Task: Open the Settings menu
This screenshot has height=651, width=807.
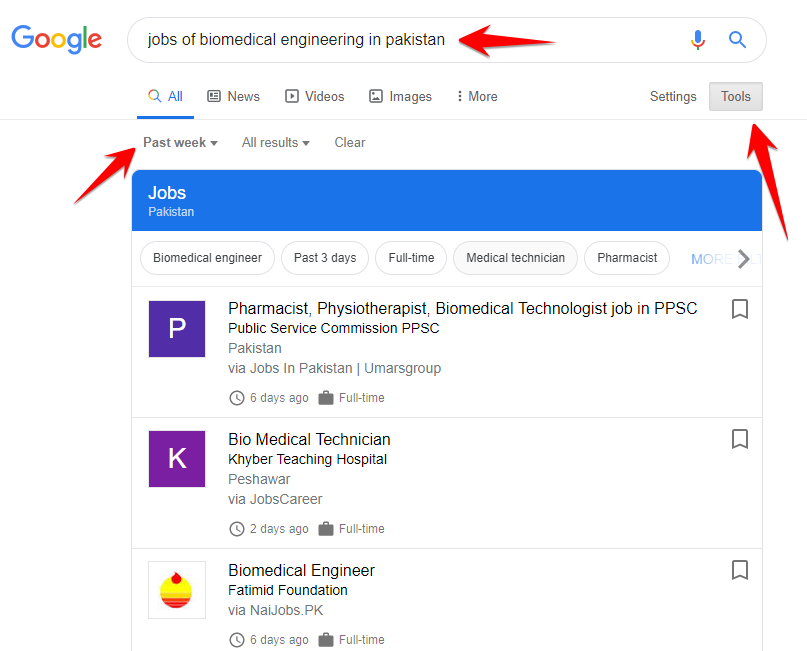Action: pos(673,96)
